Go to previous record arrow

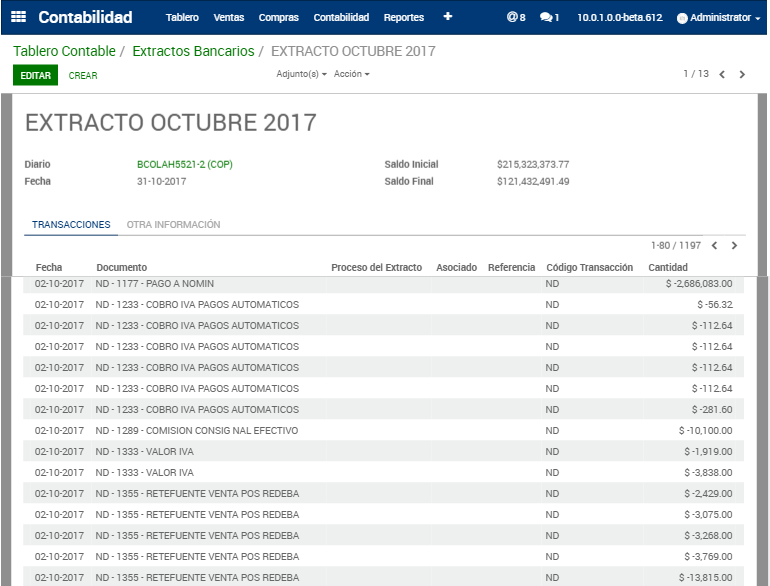[722, 75]
